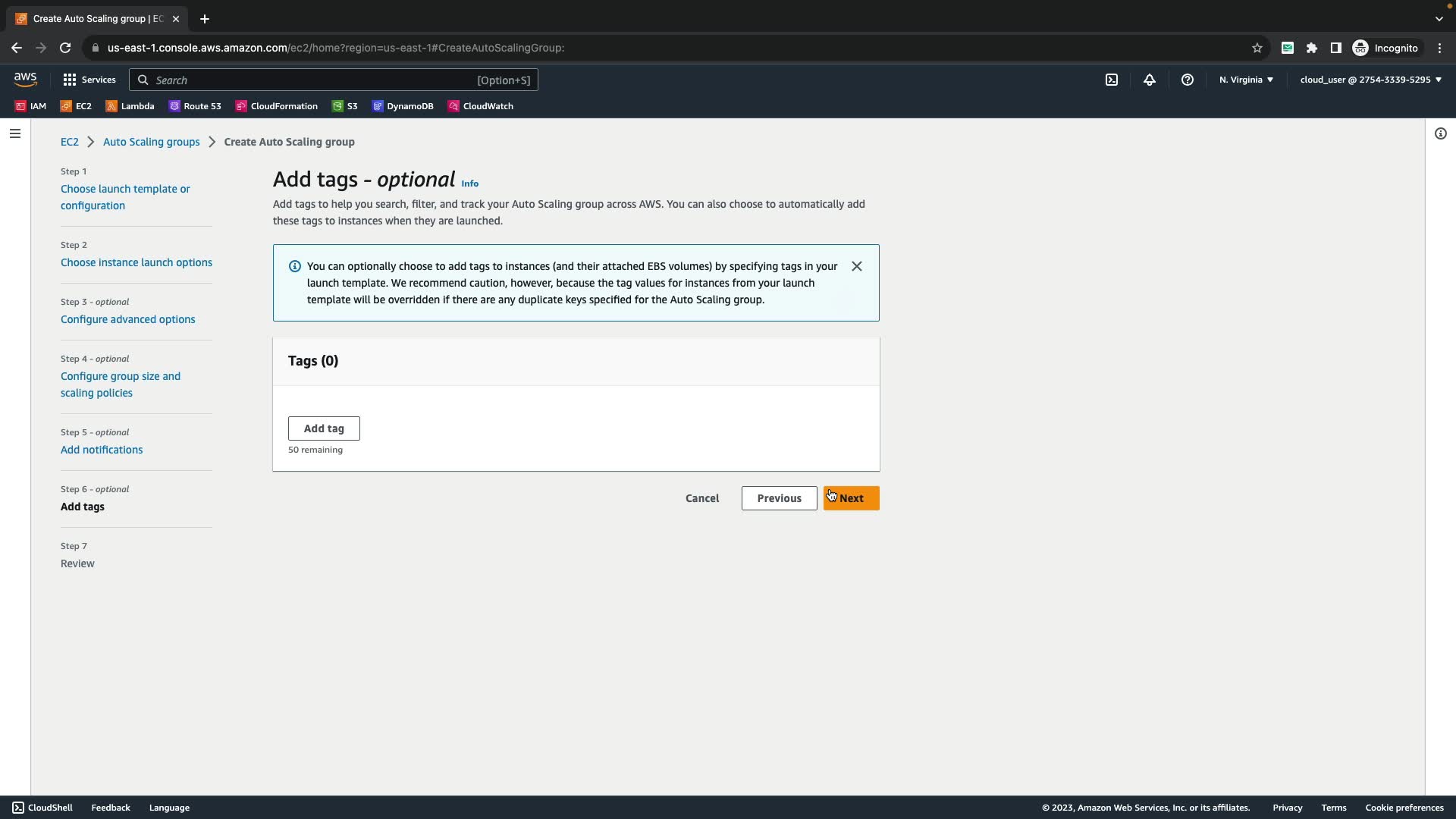Click the AWS logo home icon

pos(25,79)
